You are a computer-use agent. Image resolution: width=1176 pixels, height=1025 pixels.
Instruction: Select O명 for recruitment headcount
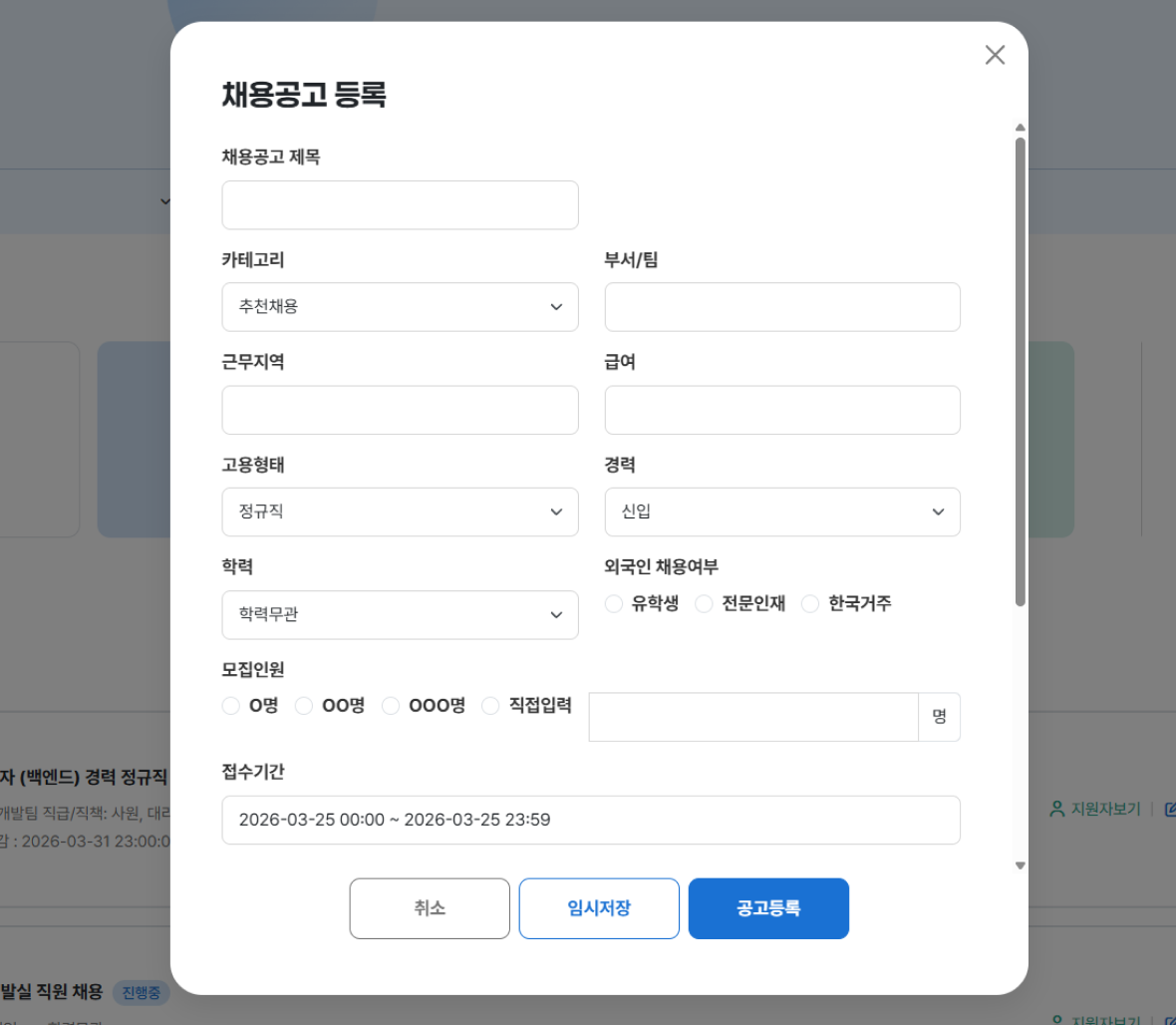[230, 705]
